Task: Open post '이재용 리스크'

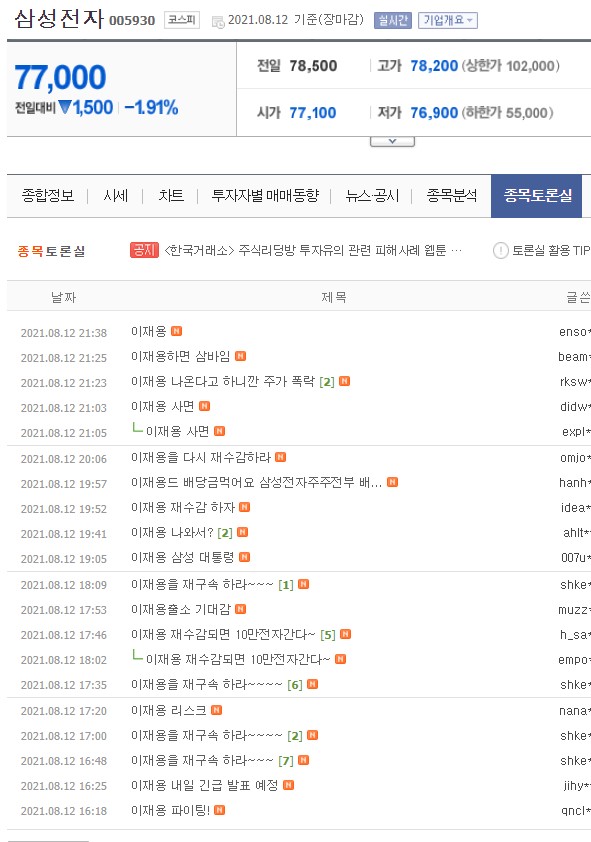Action: (x=169, y=710)
